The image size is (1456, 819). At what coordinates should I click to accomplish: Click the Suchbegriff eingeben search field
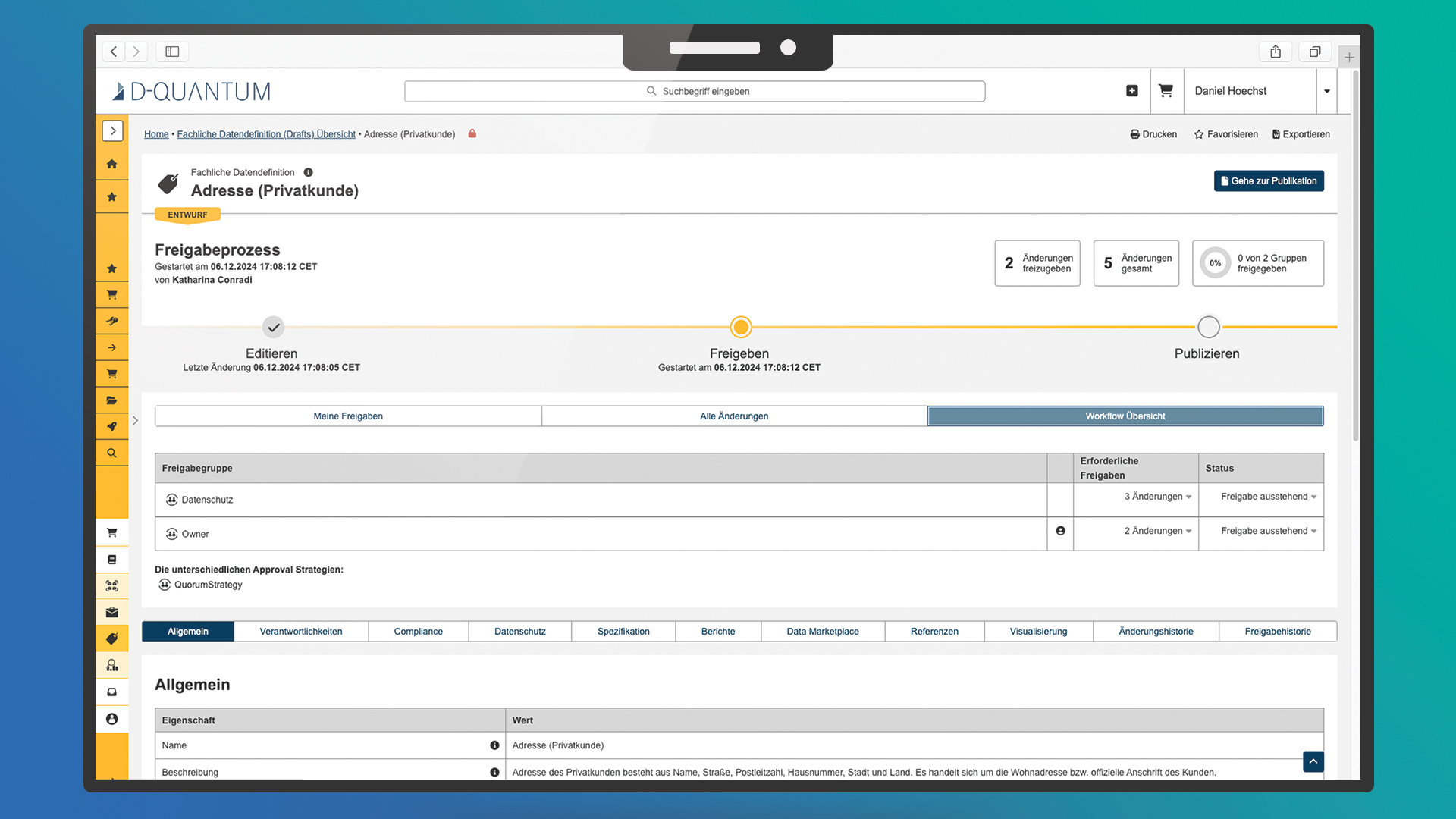pos(694,91)
